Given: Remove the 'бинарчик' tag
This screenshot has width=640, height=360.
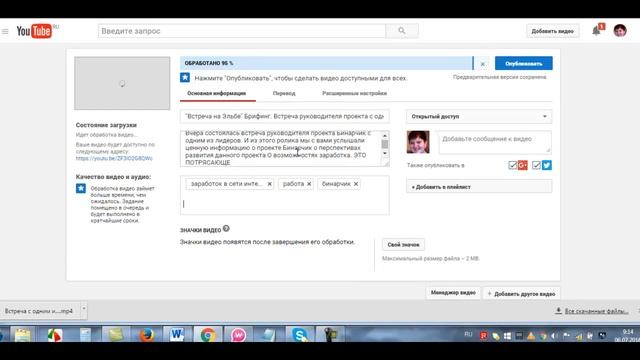Looking at the screenshot, I should pyautogui.click(x=356, y=184).
